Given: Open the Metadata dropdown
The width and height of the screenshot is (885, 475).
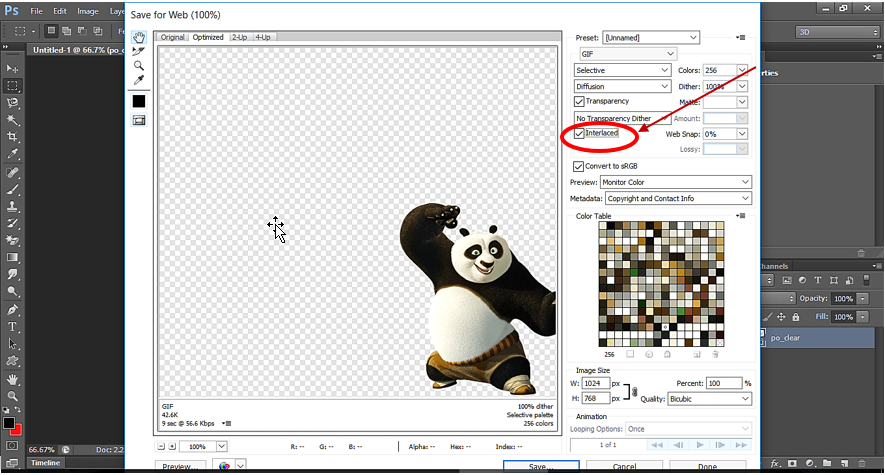Looking at the screenshot, I should pyautogui.click(x=678, y=199).
